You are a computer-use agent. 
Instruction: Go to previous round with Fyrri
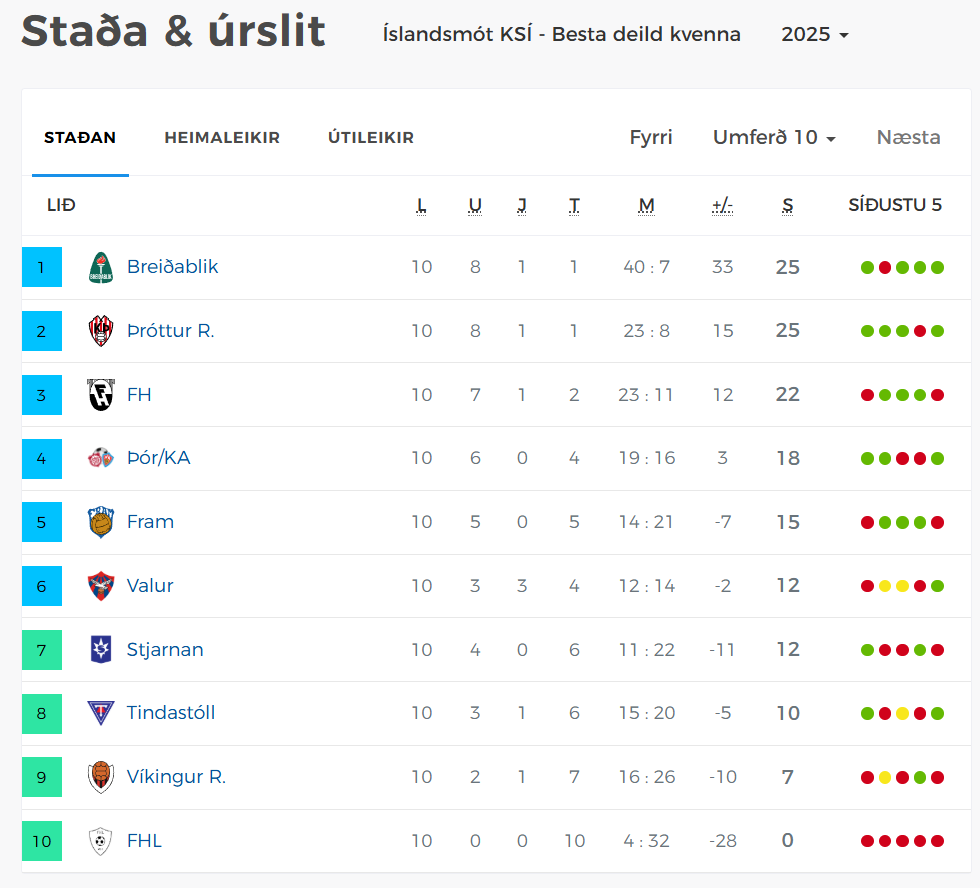[x=651, y=137]
